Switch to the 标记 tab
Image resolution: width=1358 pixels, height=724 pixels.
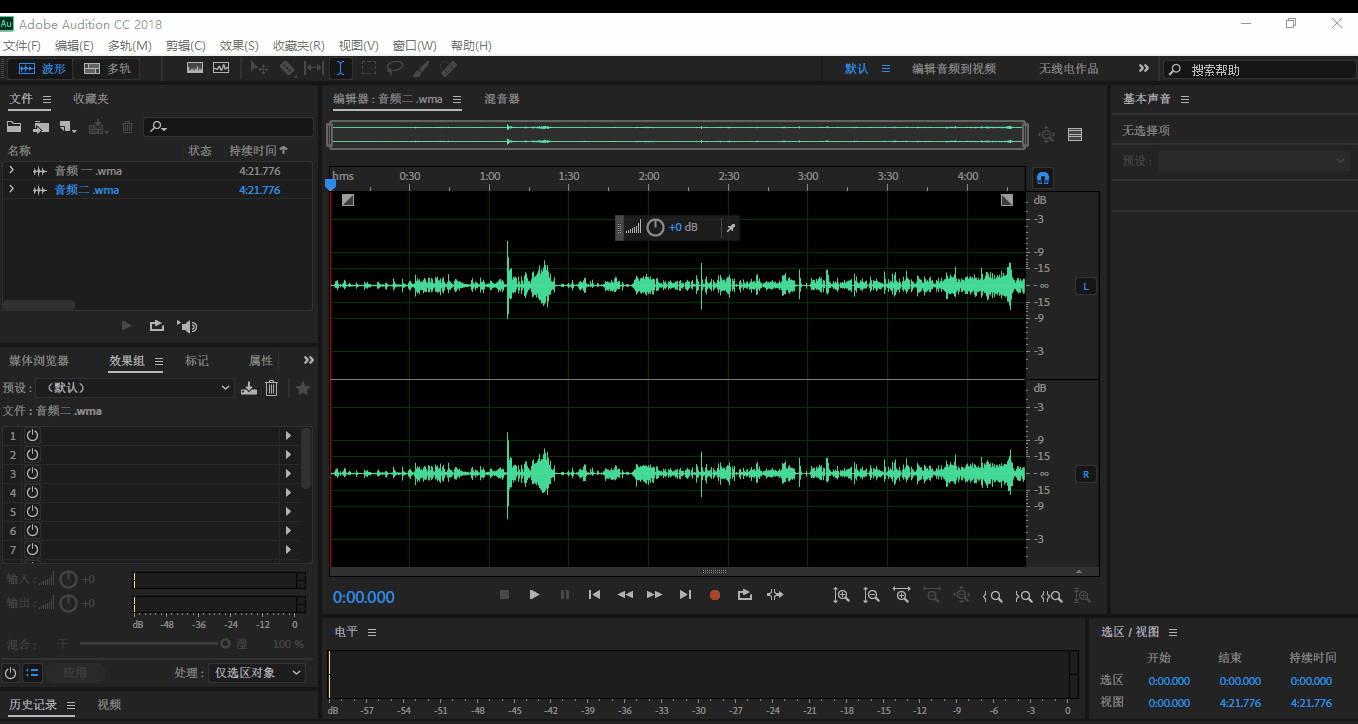197,360
